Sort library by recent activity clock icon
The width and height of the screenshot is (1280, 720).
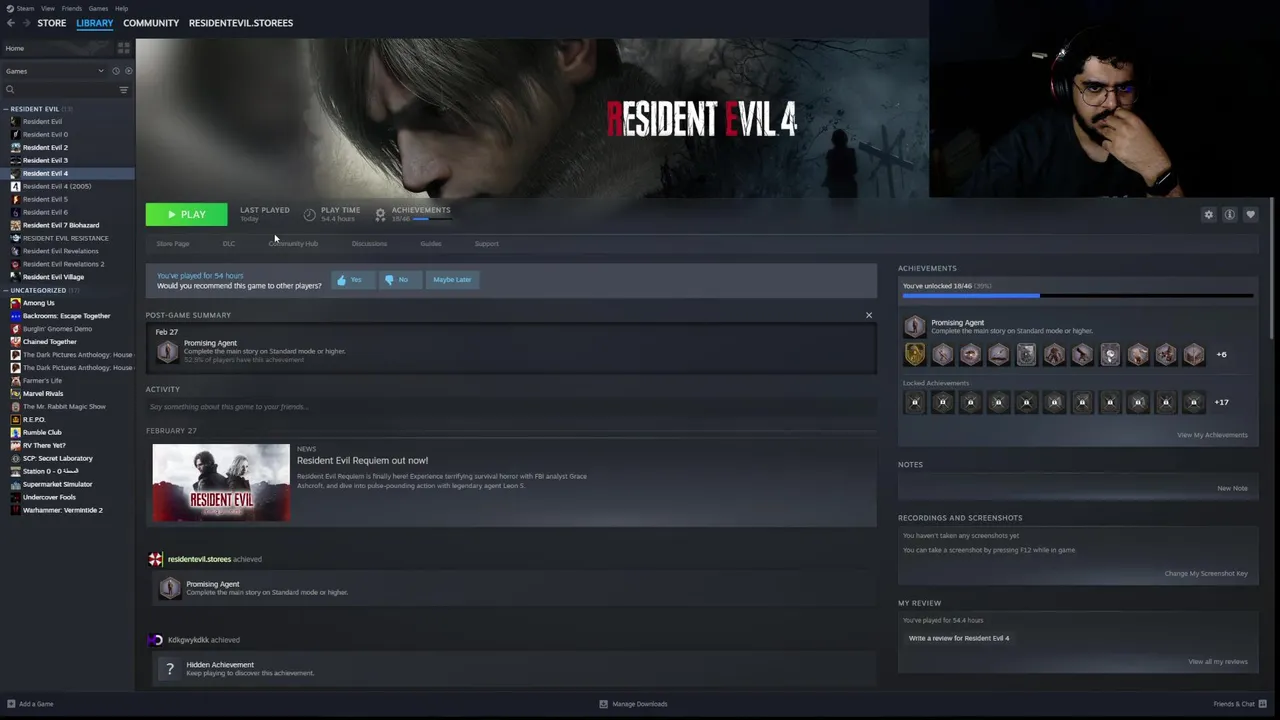pos(116,71)
